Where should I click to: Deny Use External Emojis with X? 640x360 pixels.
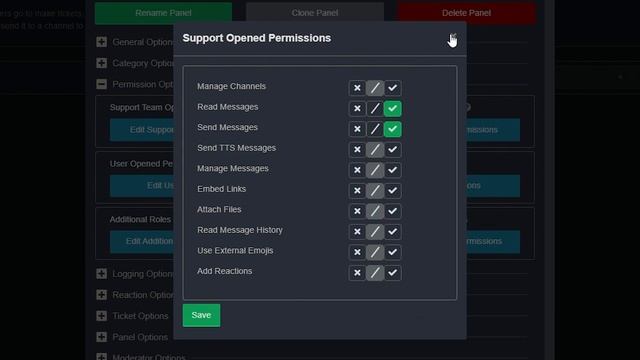[x=357, y=252]
